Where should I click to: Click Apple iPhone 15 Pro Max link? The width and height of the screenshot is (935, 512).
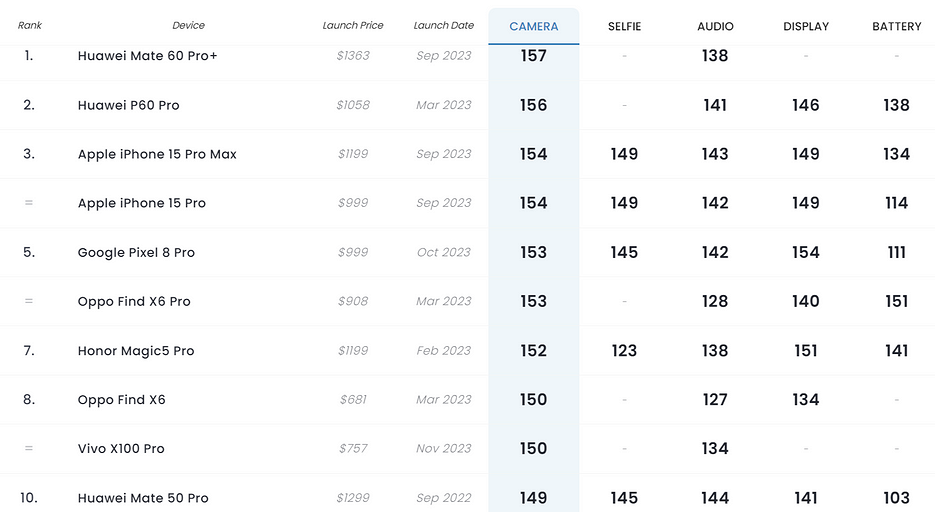click(157, 154)
